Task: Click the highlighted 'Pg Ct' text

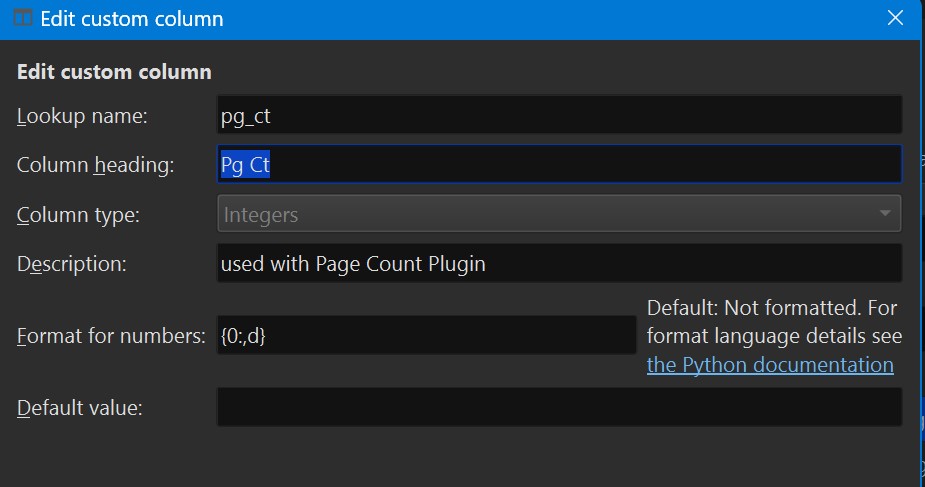Action: [245, 165]
